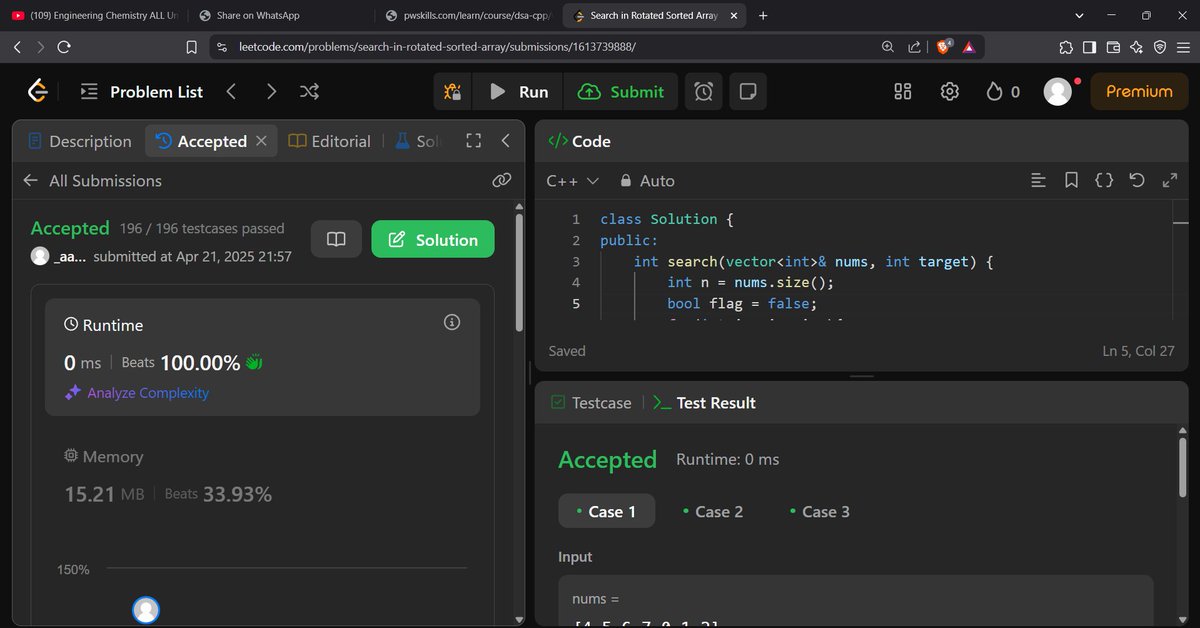
Task: Run the code
Action: (519, 92)
